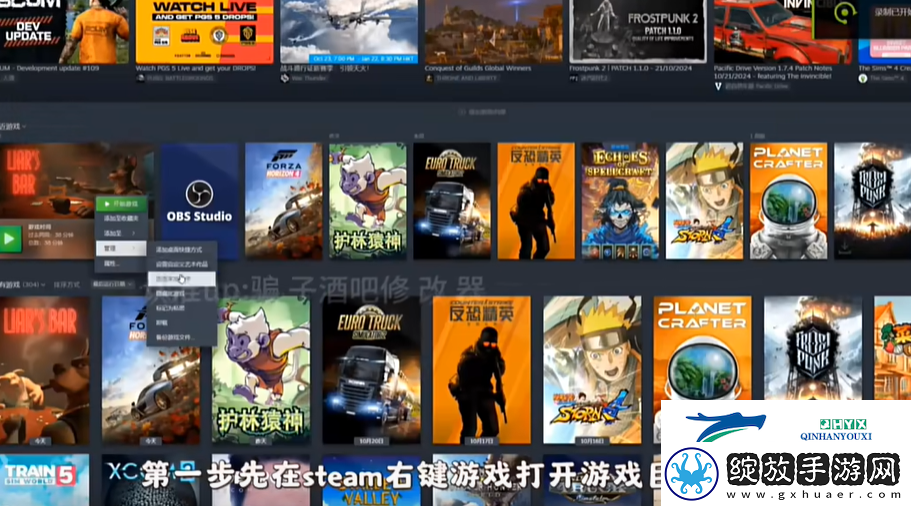Select Naruto Storm 4 in recent games shelf

pos(704,201)
